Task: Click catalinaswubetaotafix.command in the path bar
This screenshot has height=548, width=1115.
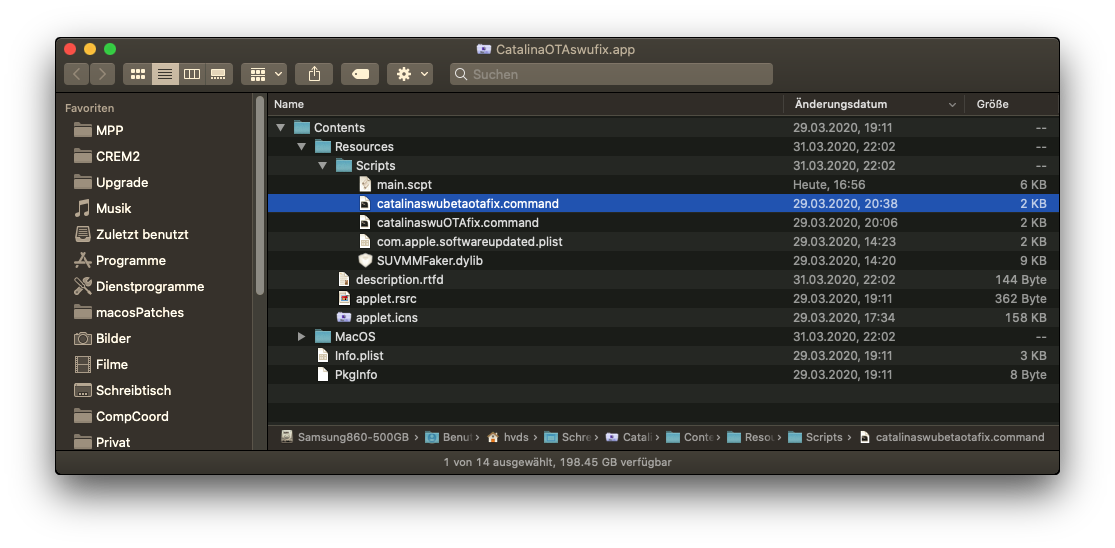Action: tap(952, 437)
